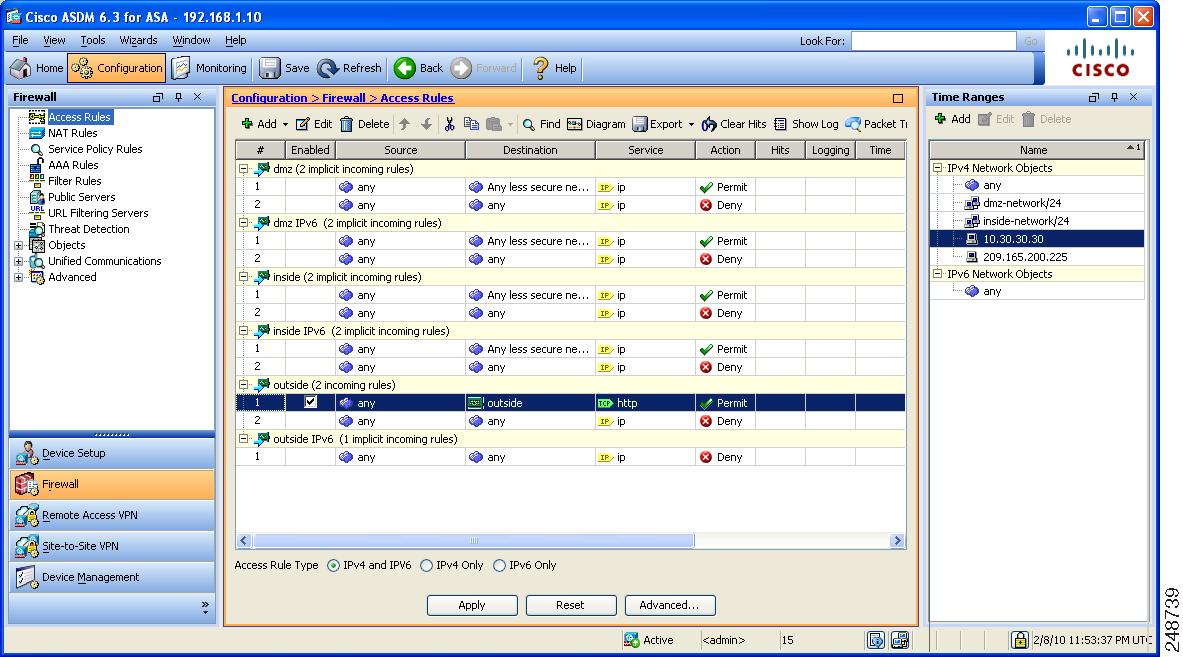1183x657 pixels.
Task: Select IPv4 and IPv6 rule type
Action: 333,566
